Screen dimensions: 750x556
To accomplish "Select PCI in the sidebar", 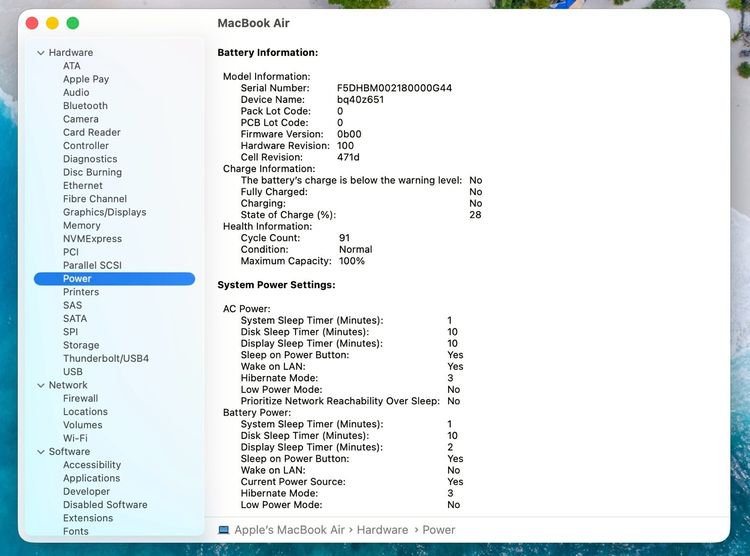I will [71, 252].
